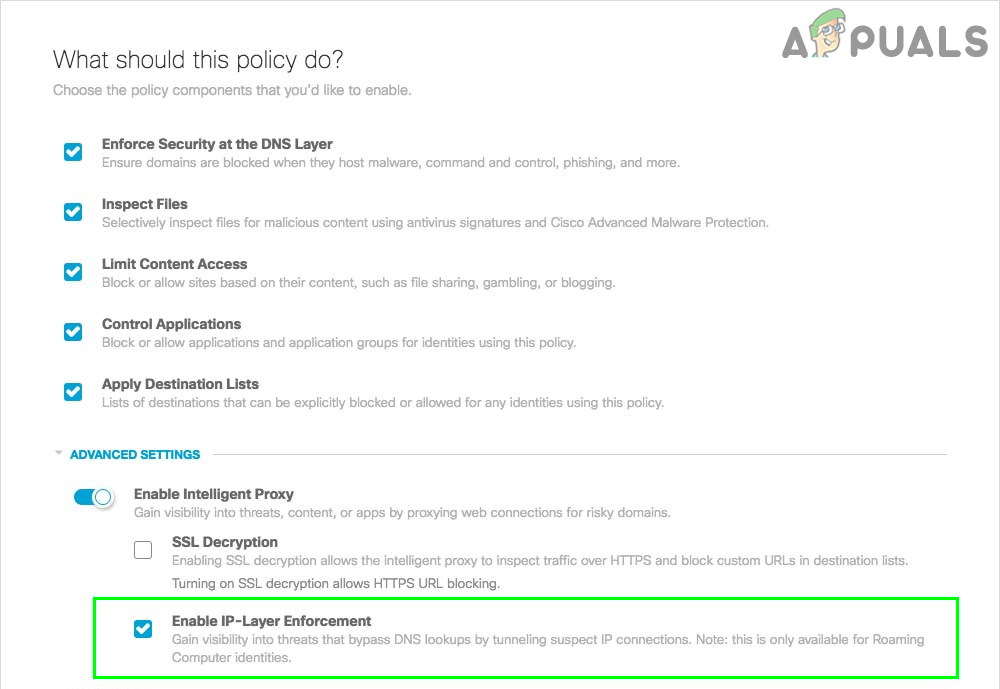Toggle the Limit Content Access checkbox
The height and width of the screenshot is (689, 1000).
73,272
